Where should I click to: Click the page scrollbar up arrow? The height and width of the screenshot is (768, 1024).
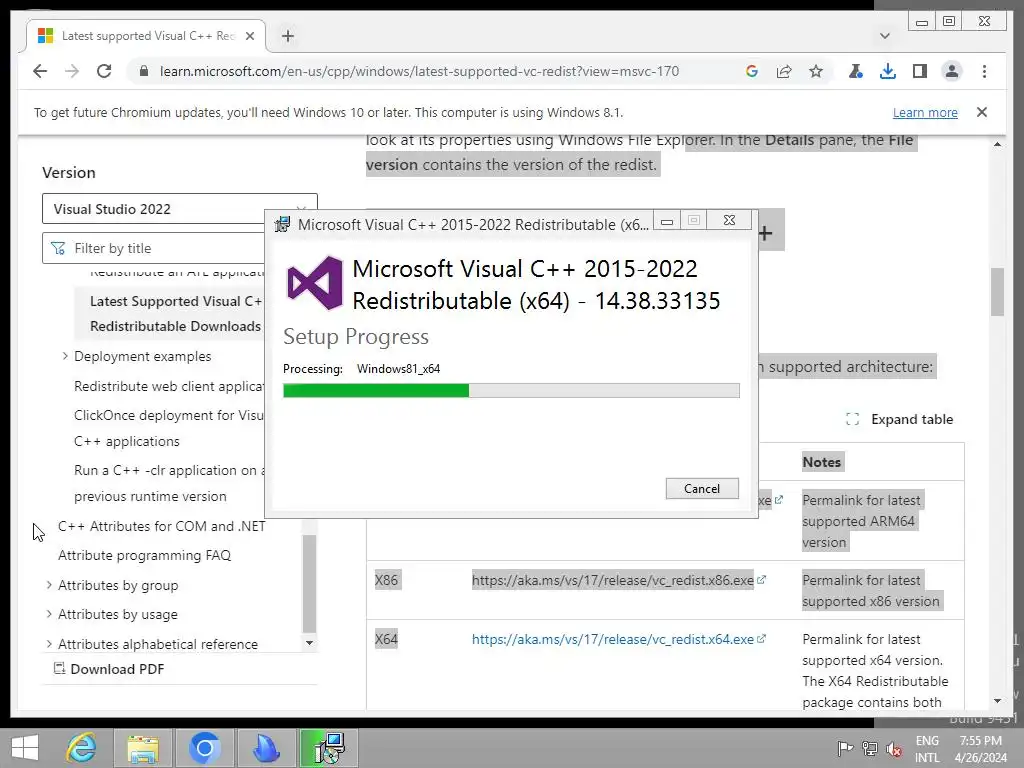pos(997,144)
